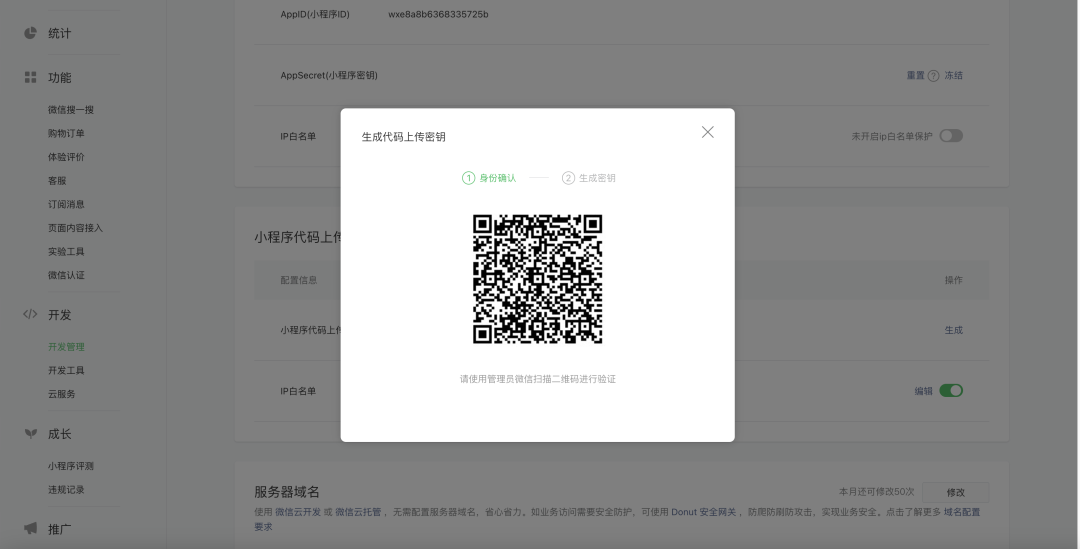Screen dimensions: 1080x549
Task: Open 页面内容接入 in the sidebar
Action: coord(75,228)
